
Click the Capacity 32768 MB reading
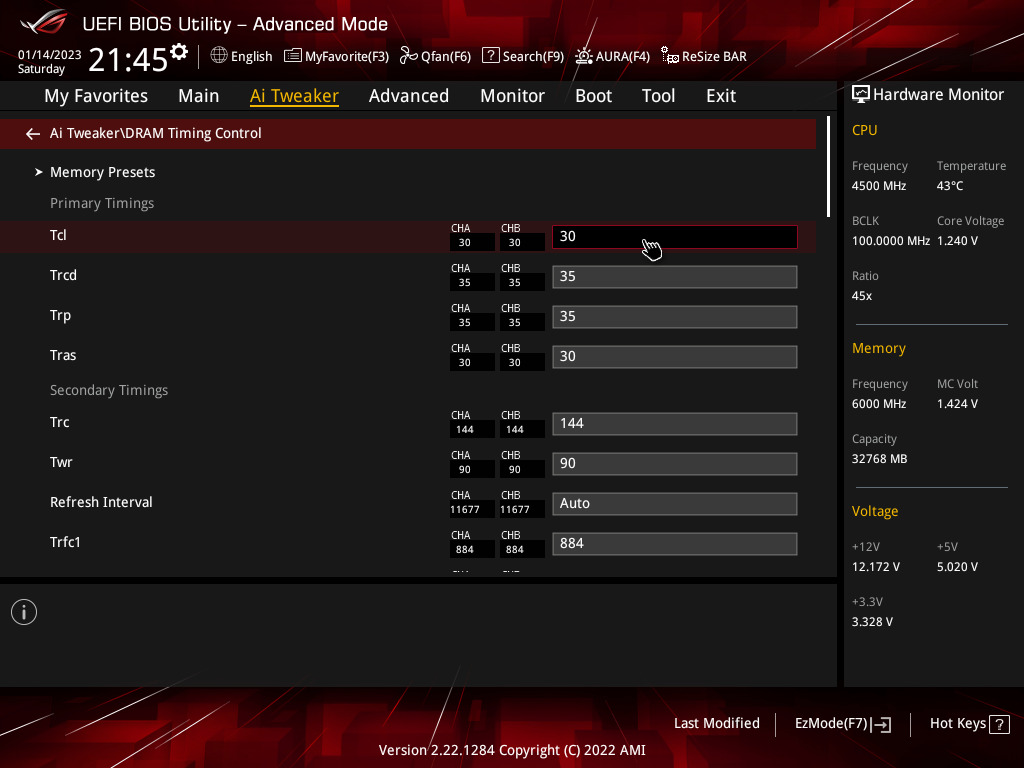pos(880,459)
